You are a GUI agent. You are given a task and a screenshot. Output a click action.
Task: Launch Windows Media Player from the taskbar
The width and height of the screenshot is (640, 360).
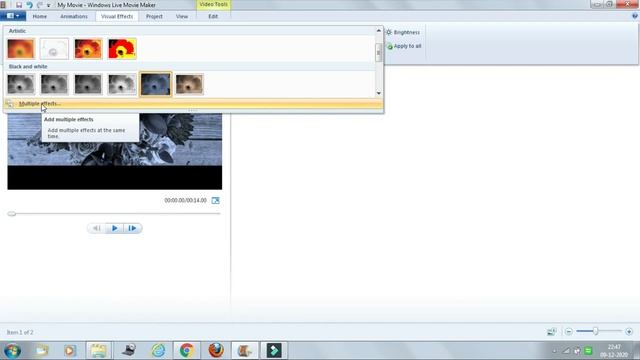point(69,351)
